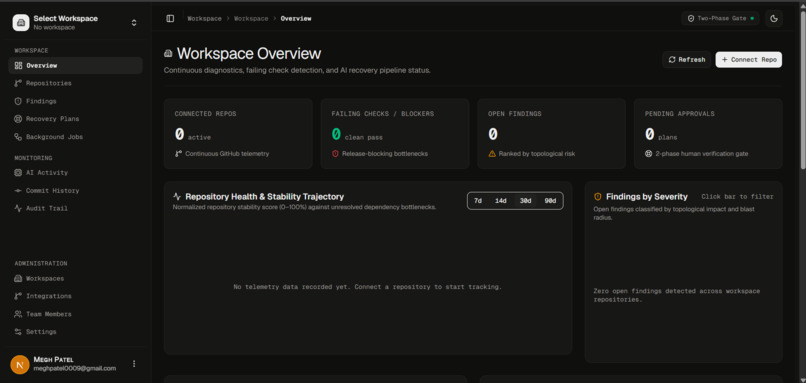
Task: Select the 90d time range
Action: click(x=550, y=200)
